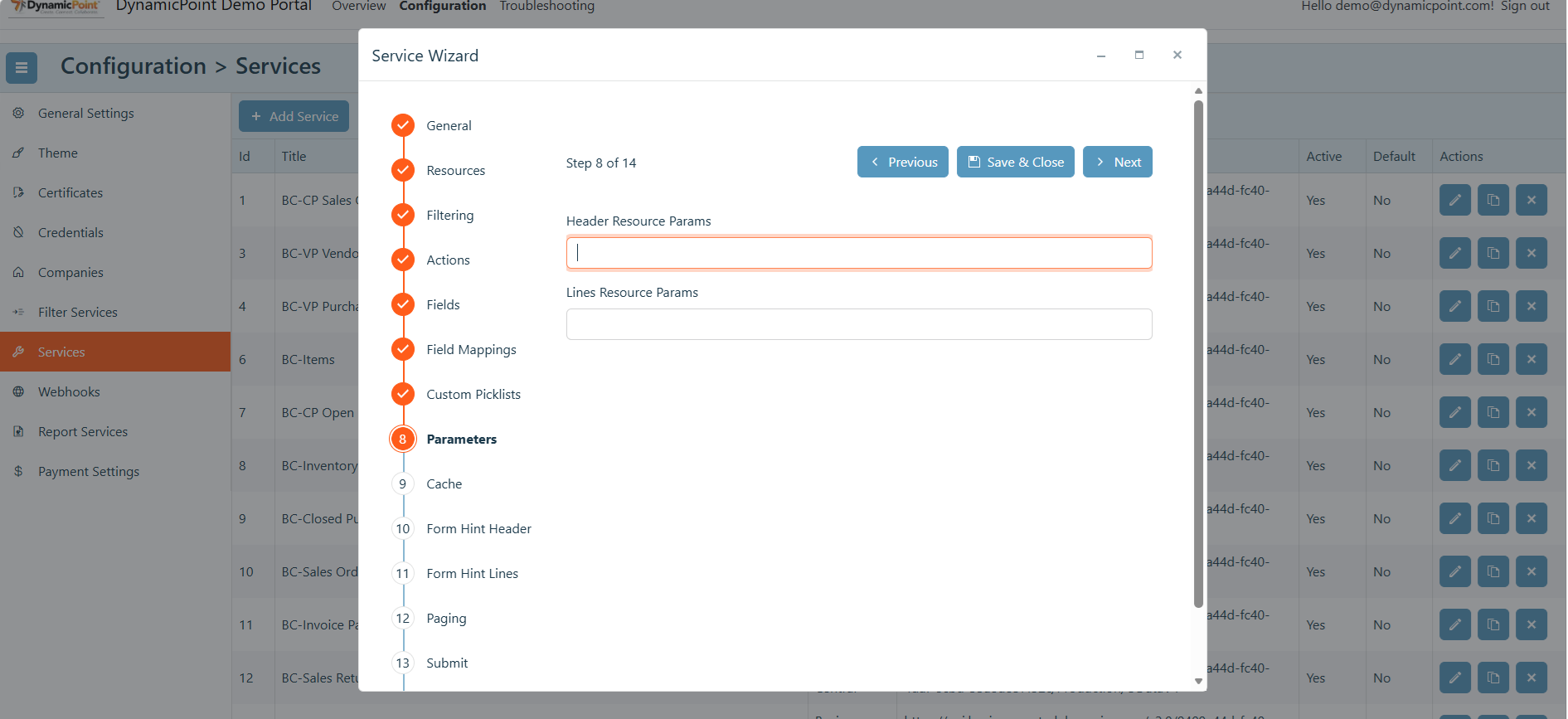Screen dimensions: 1568x719
Task: Delete the BC-Sales Retu row service
Action: [1532, 678]
